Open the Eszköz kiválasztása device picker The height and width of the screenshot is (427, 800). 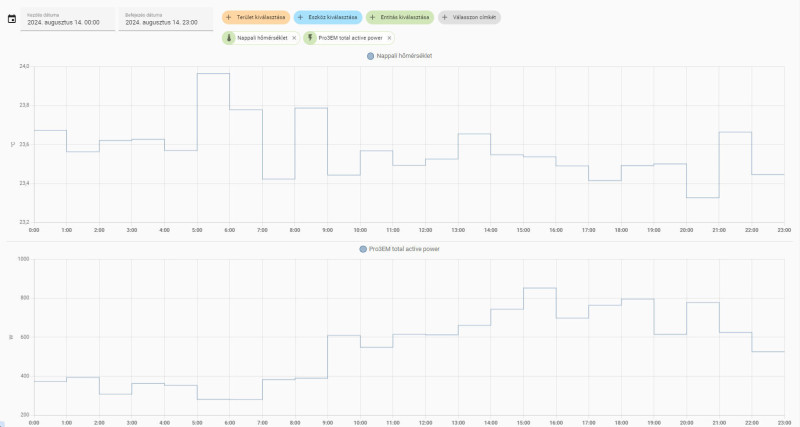click(x=328, y=17)
